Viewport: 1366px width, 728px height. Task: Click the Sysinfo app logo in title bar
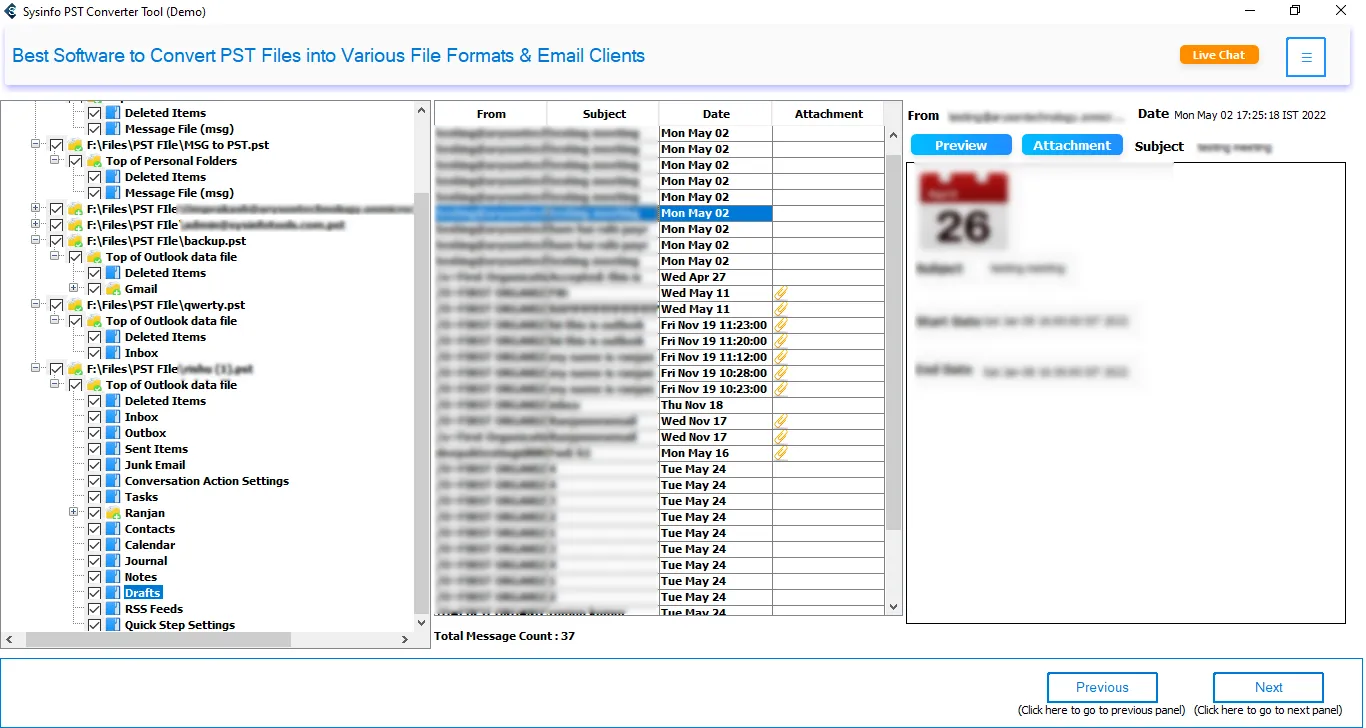click(x=11, y=11)
